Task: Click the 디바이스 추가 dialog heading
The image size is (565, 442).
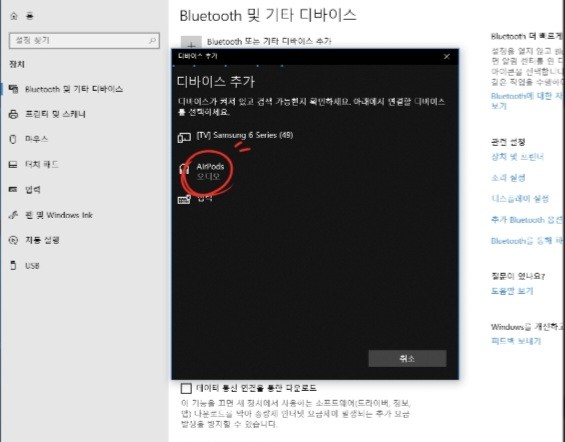Action: coord(215,82)
